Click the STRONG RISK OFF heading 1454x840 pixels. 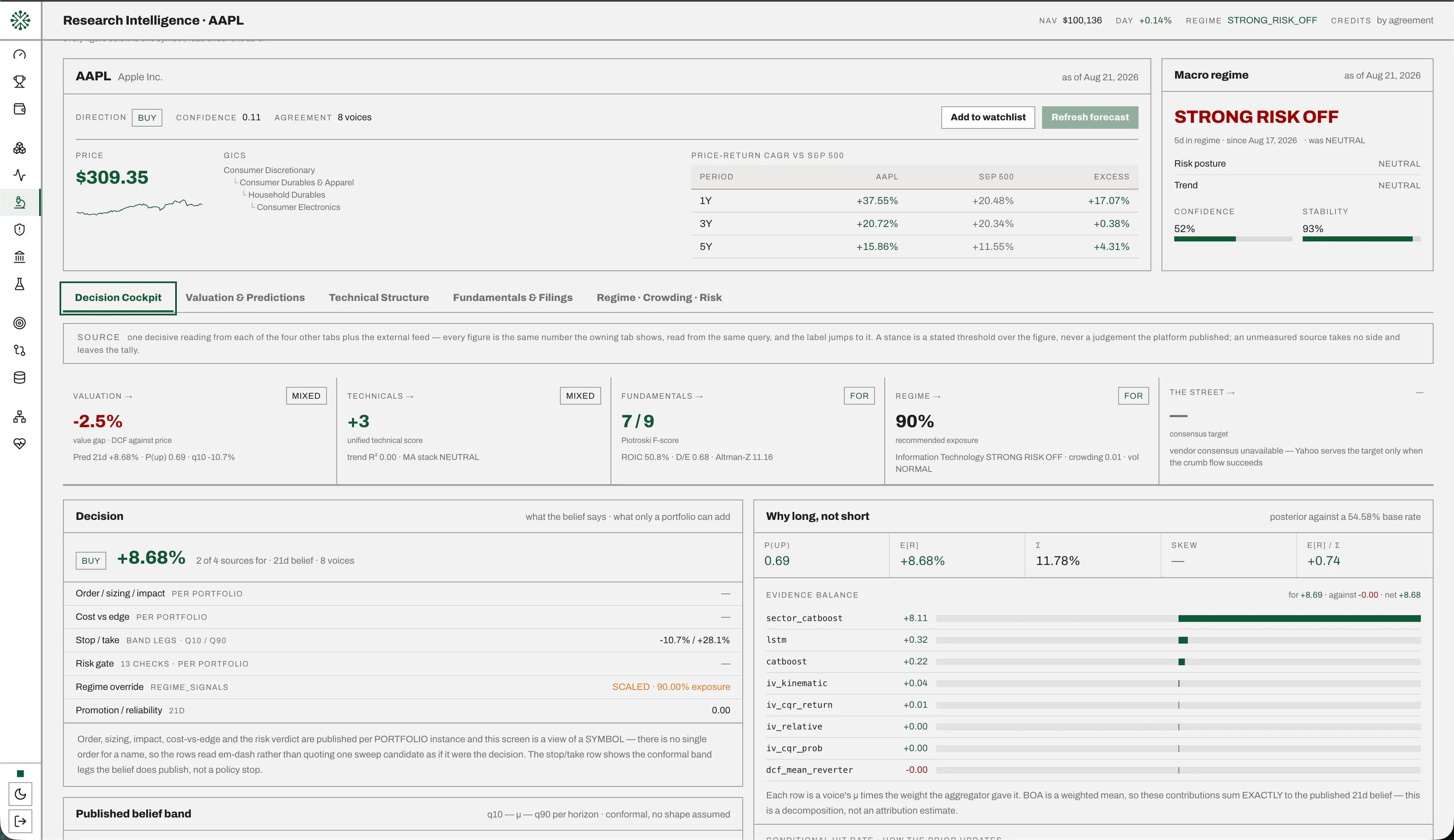pos(1256,117)
